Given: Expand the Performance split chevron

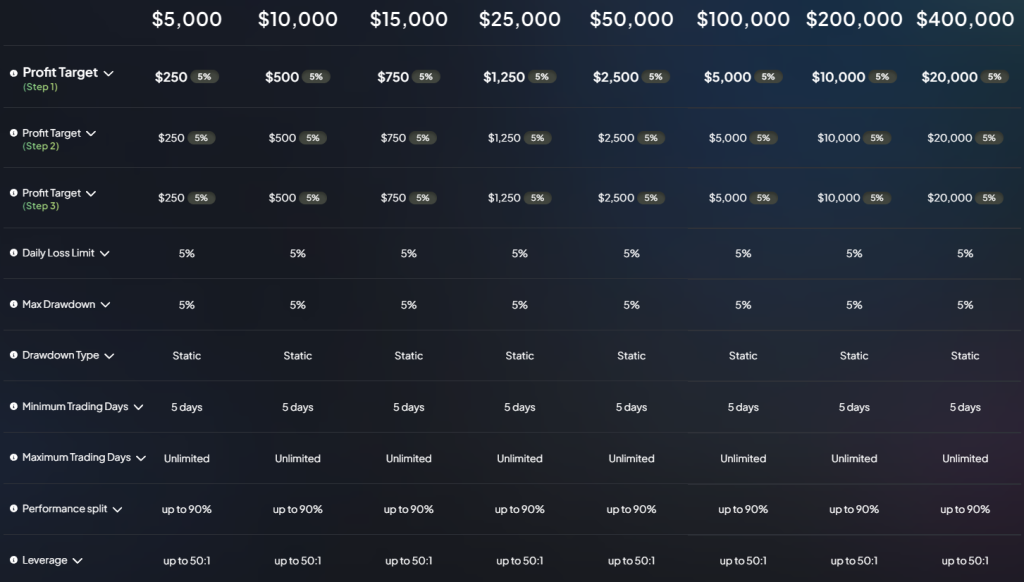Looking at the screenshot, I should pyautogui.click(x=118, y=509).
